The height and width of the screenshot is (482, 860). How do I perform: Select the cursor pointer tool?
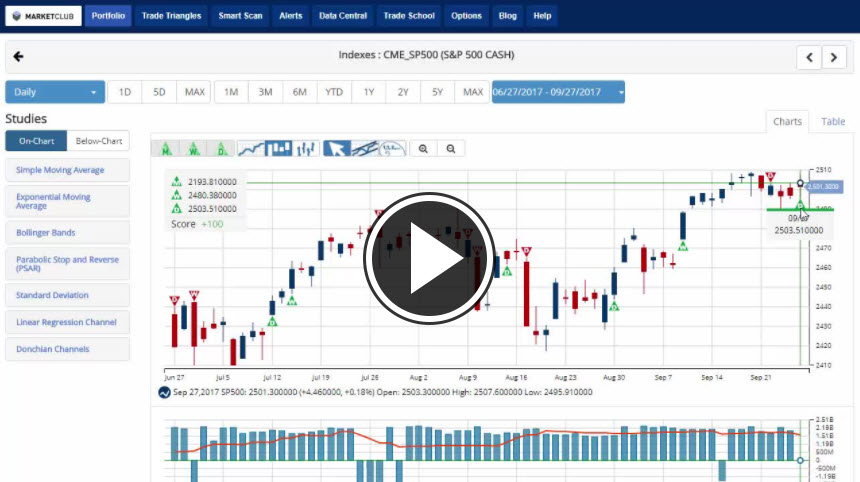337,148
